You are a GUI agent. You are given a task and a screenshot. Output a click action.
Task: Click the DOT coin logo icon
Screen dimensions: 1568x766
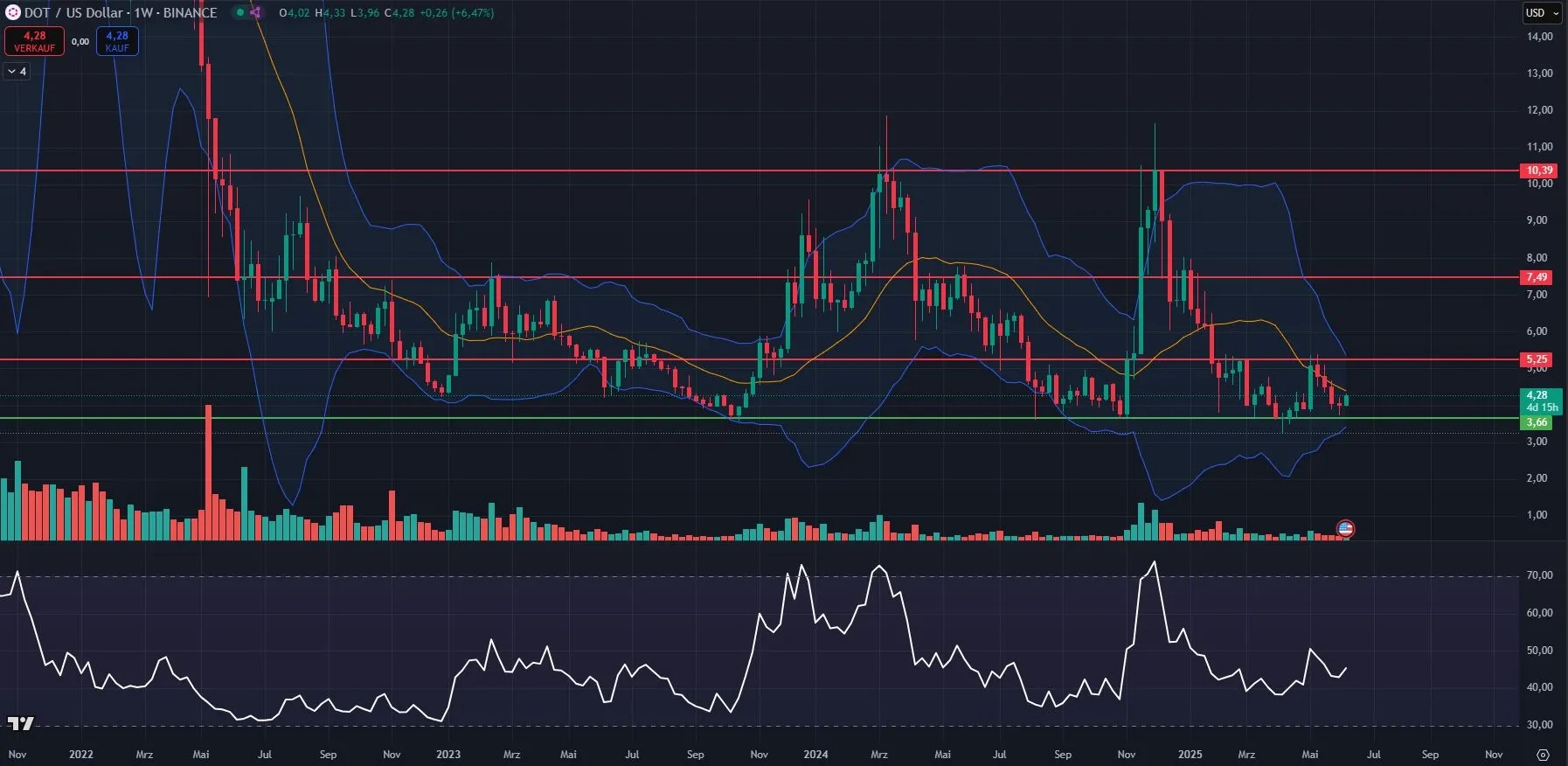coord(12,12)
